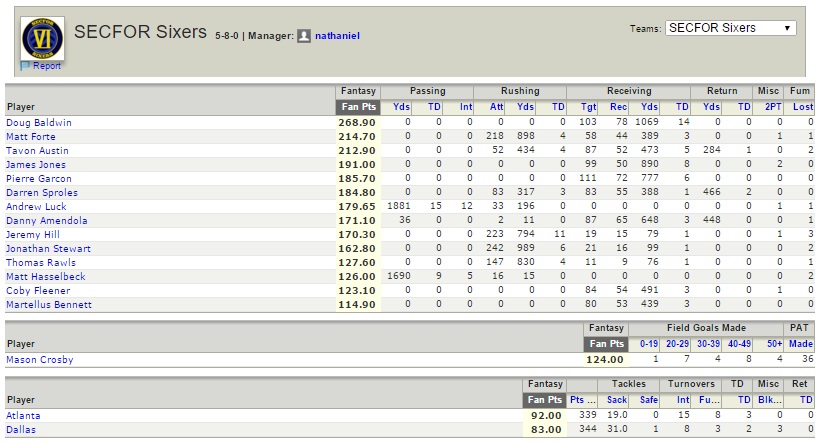Sort by Return TD column
Screen dimensions: 819x443
(744, 107)
